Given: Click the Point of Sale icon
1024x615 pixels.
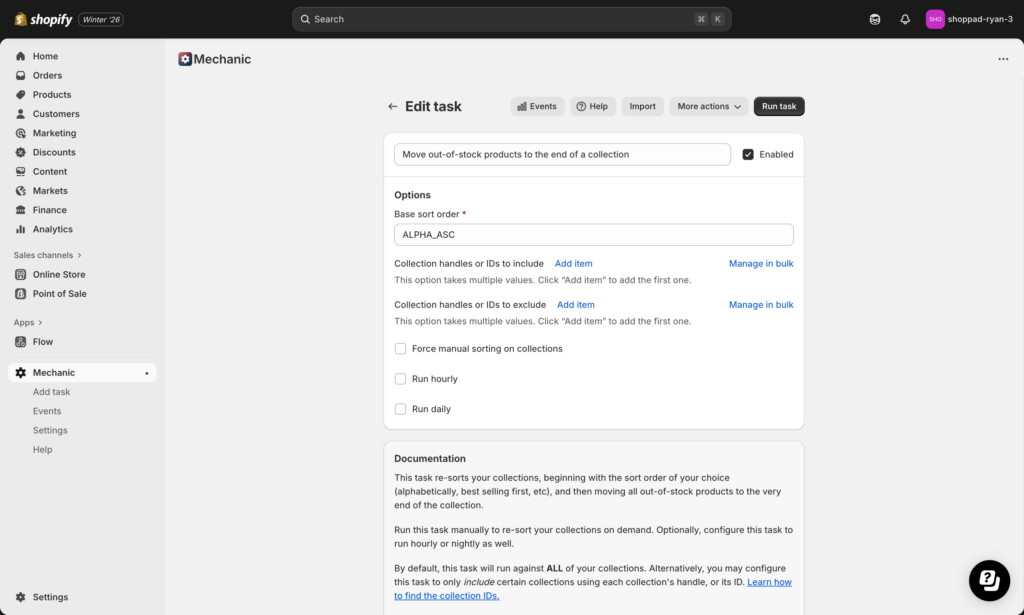Looking at the screenshot, I should tap(20, 294).
